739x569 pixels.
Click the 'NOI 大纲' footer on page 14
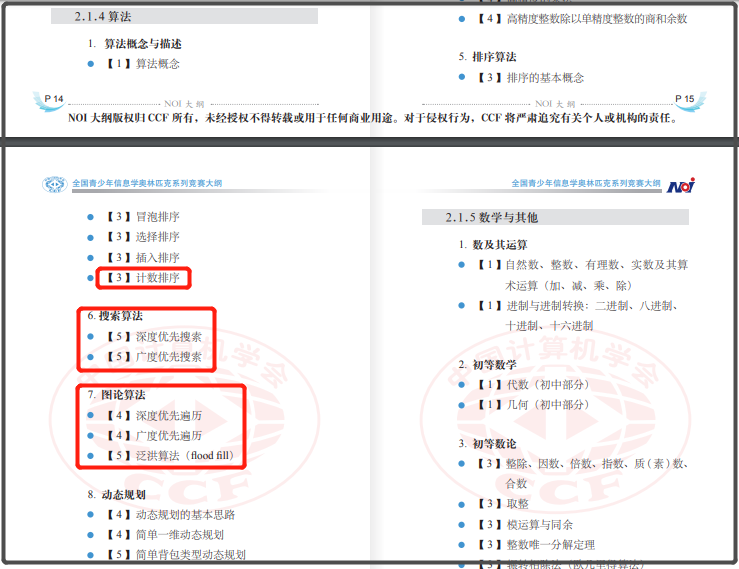(x=184, y=104)
